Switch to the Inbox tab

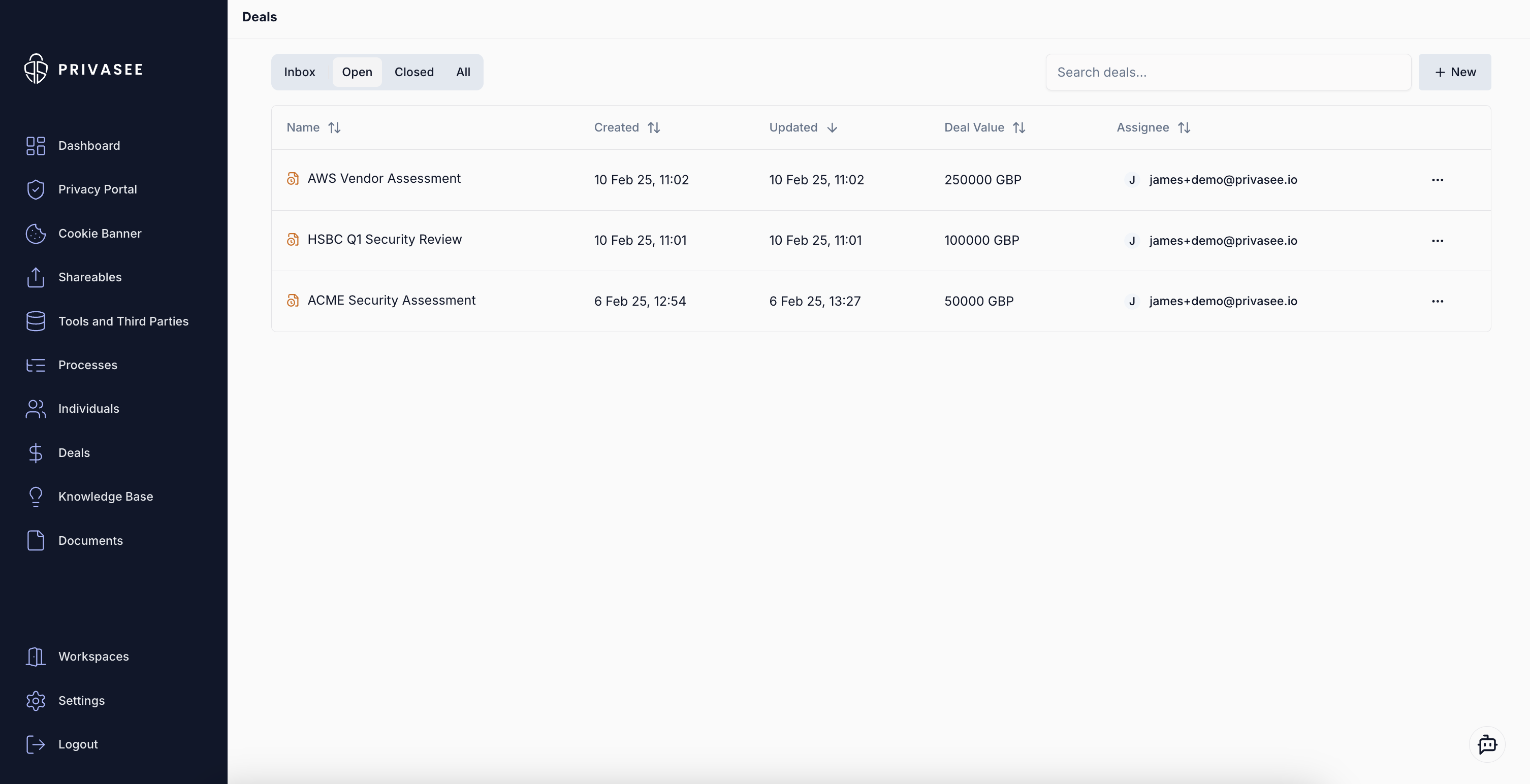(299, 72)
